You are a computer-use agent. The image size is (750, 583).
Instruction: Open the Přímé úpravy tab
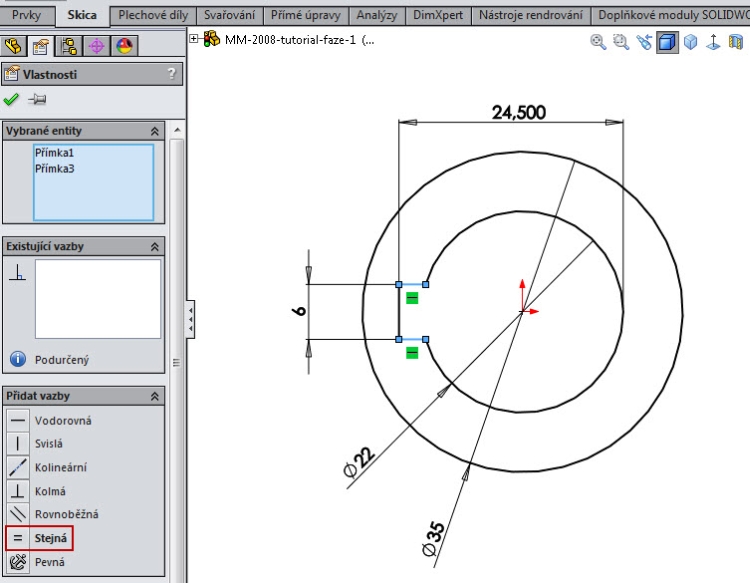[x=306, y=15]
